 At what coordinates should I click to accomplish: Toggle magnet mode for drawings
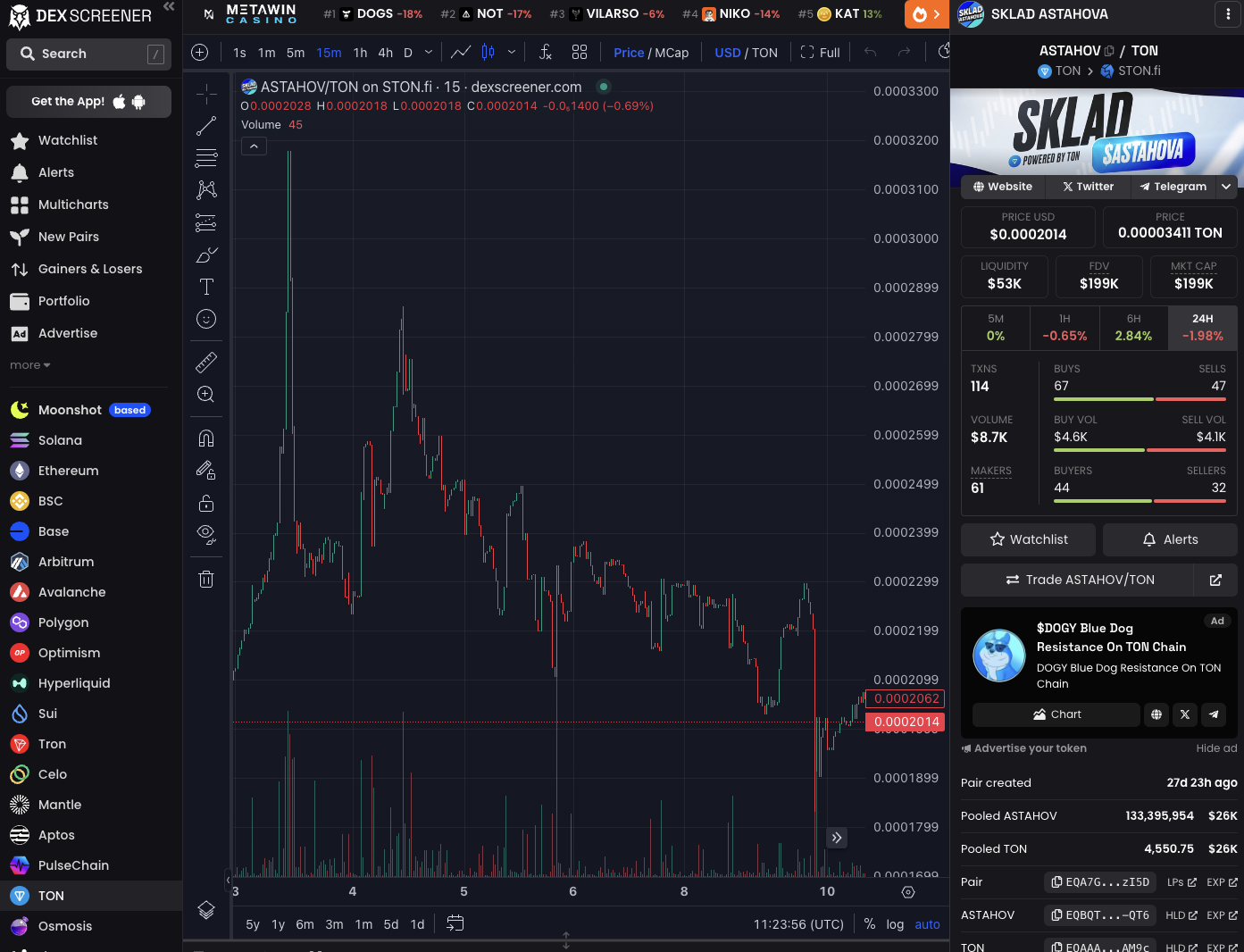click(x=206, y=438)
